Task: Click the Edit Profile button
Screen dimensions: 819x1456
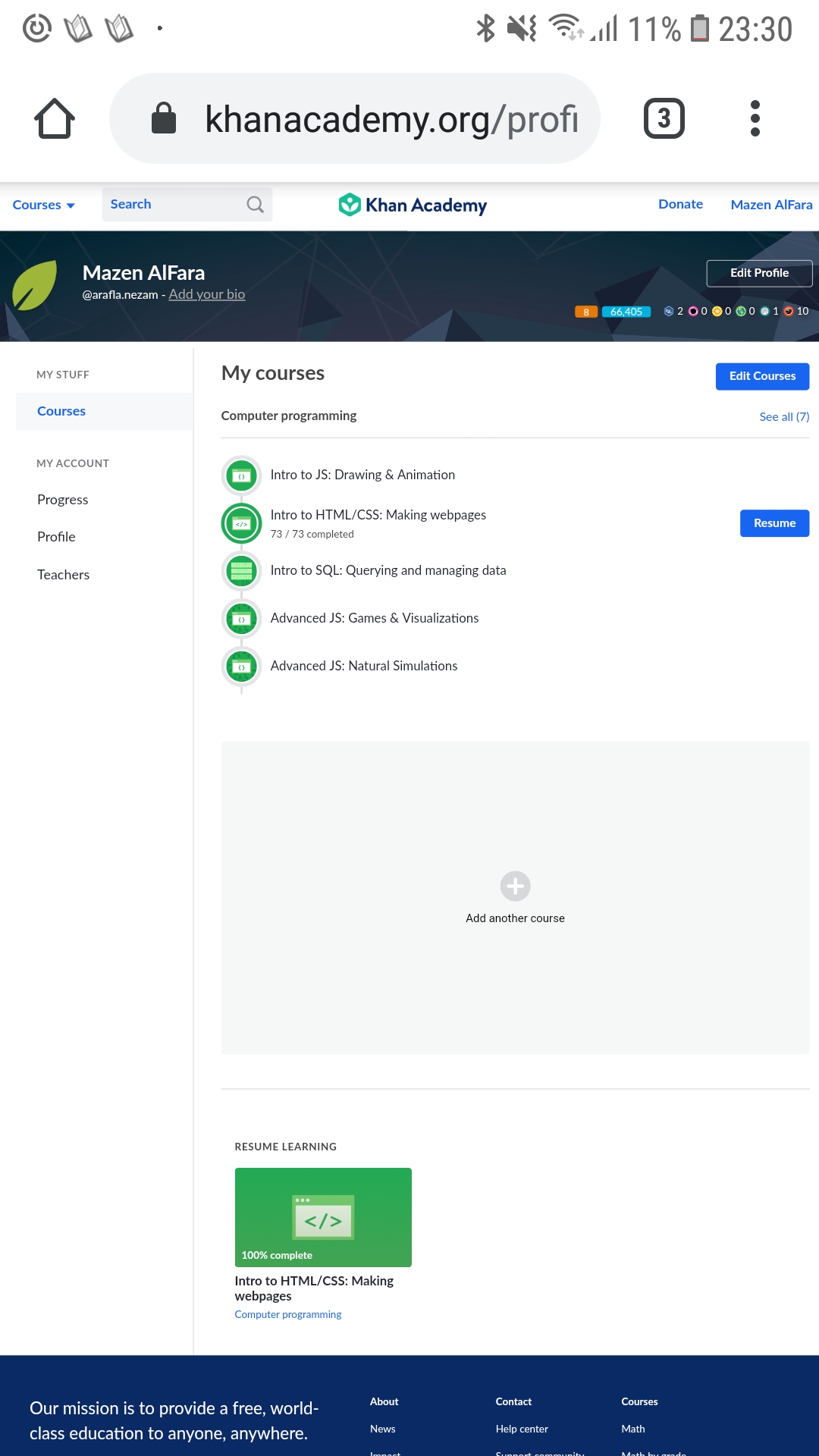Action: [x=759, y=273]
